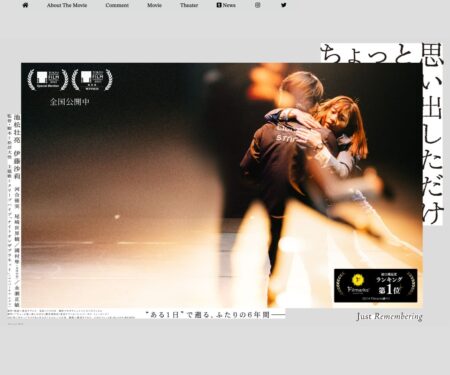Open About The Movie menu item

point(67,5)
